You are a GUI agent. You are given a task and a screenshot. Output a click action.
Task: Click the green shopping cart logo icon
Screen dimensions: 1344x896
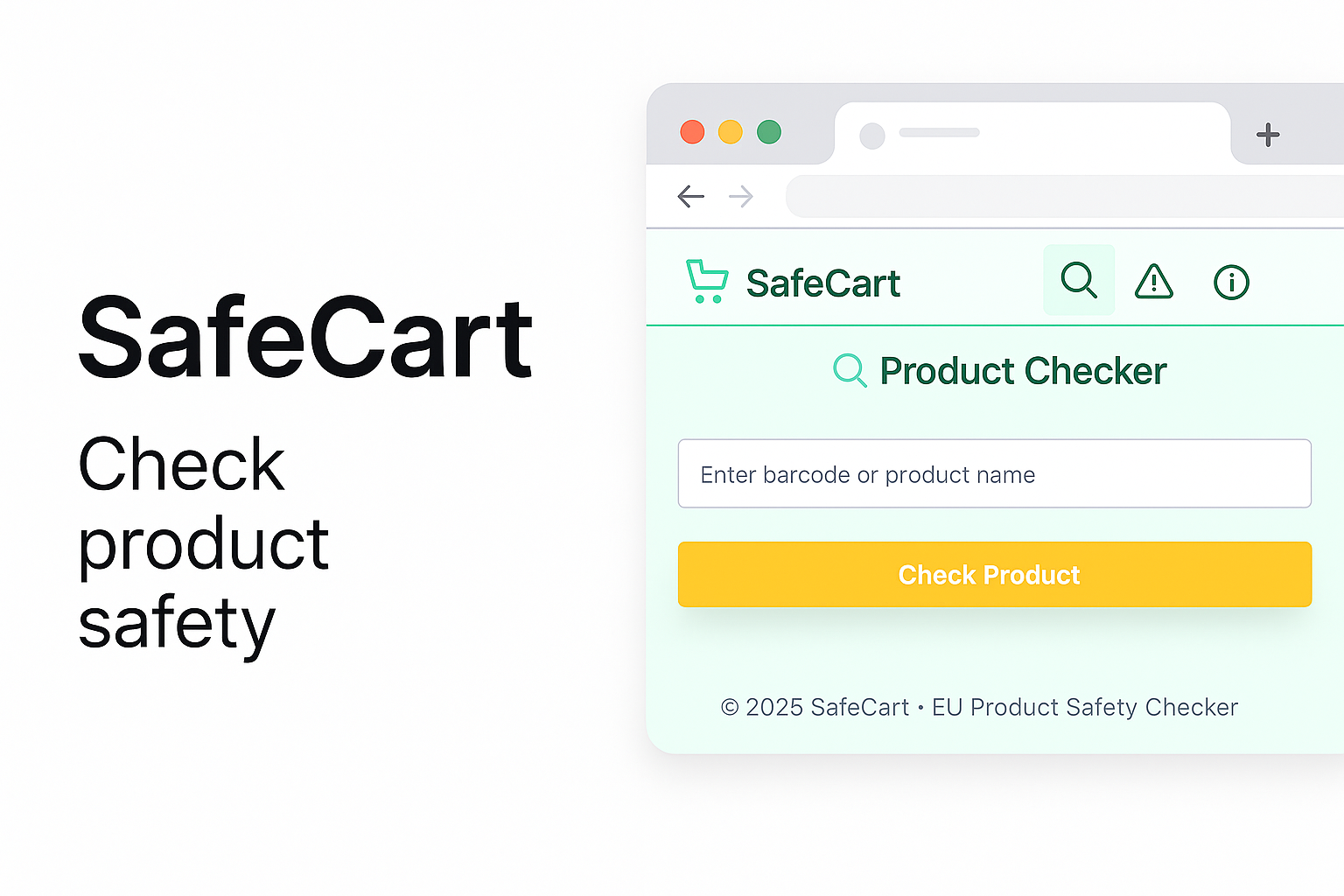click(x=707, y=281)
